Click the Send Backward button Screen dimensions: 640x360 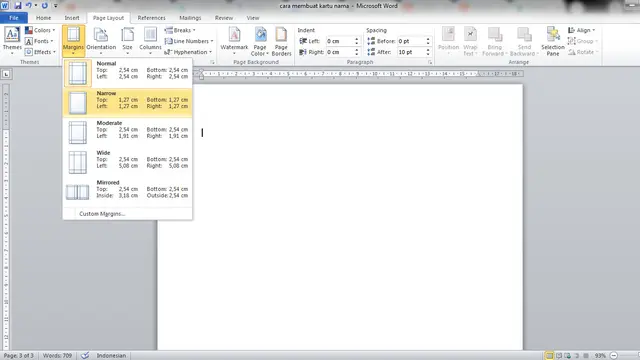[x=524, y=41]
